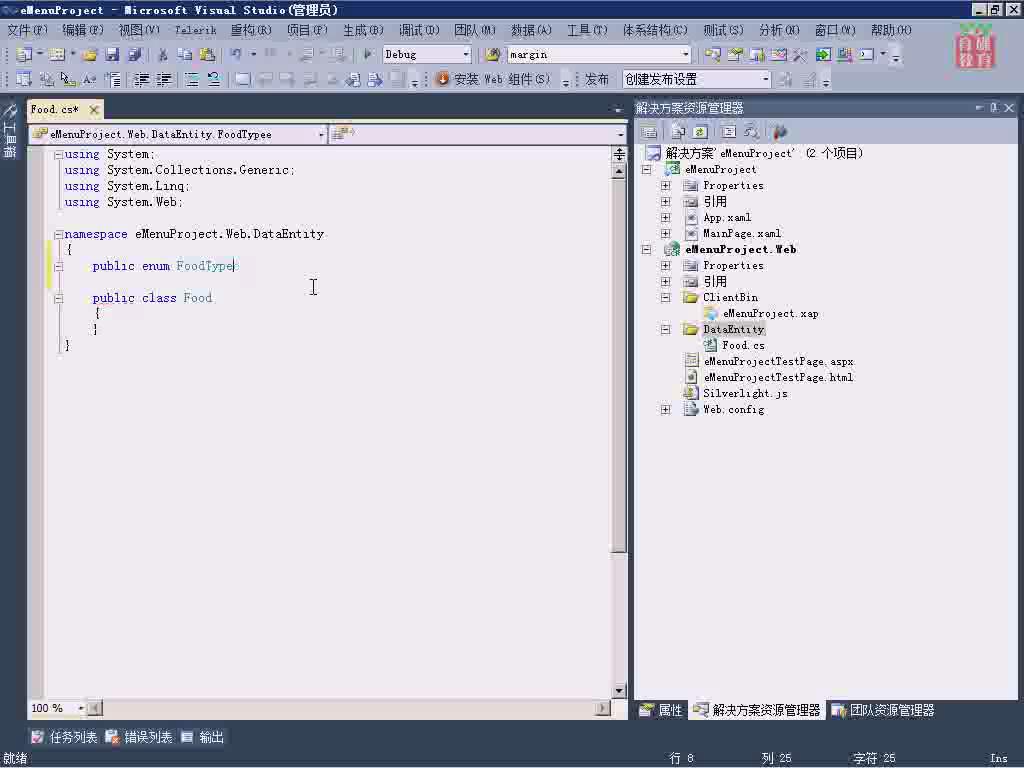Select eMenuProjectTestPage.aspx in Solution Explorer

tap(778, 362)
